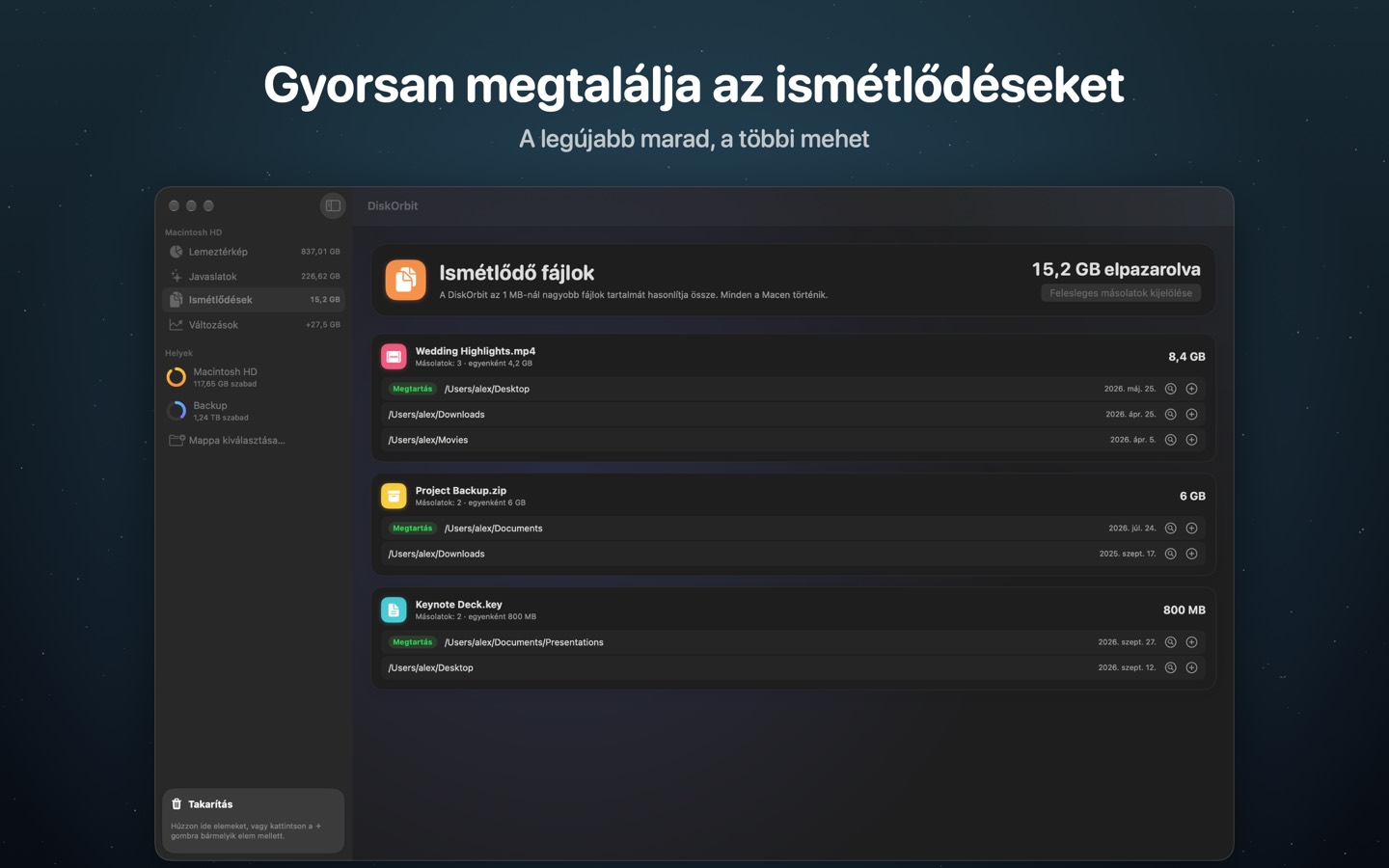Add Presentations copy with plus icon
1389x868 pixels.
1191,642
